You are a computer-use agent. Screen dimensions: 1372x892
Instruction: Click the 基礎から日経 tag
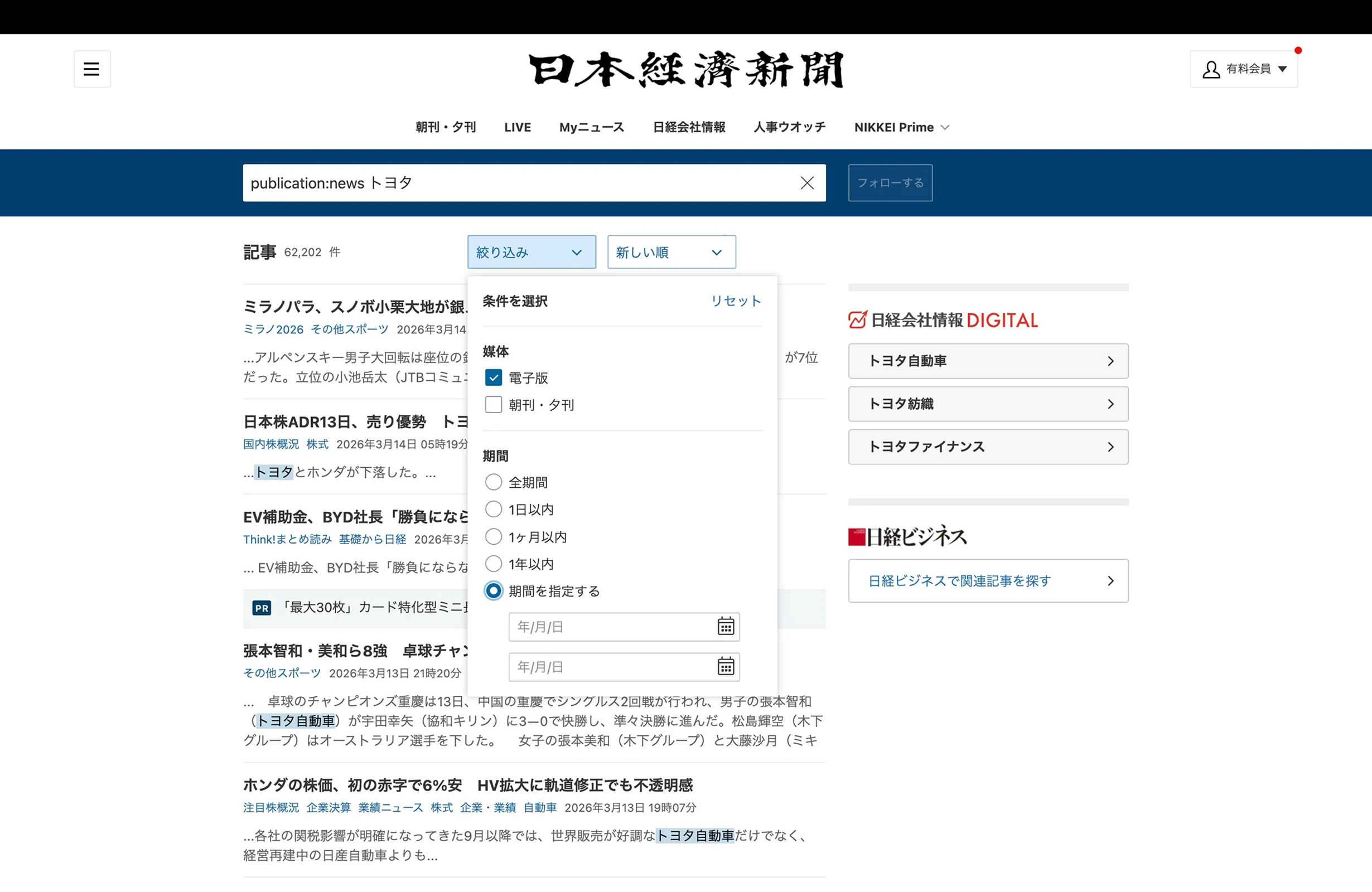click(373, 539)
